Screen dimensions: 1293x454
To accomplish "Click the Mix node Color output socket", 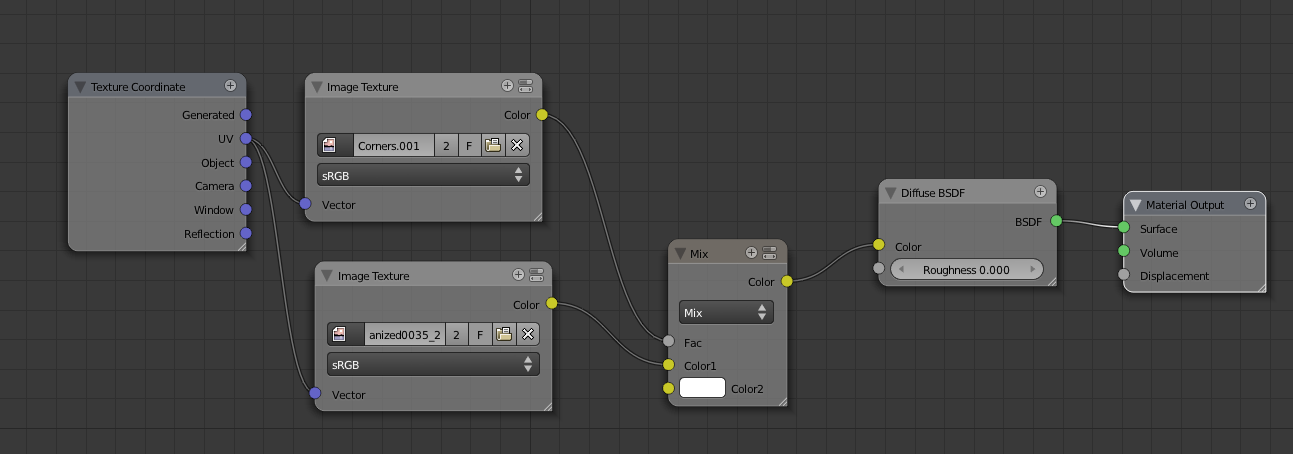I will click(787, 282).
